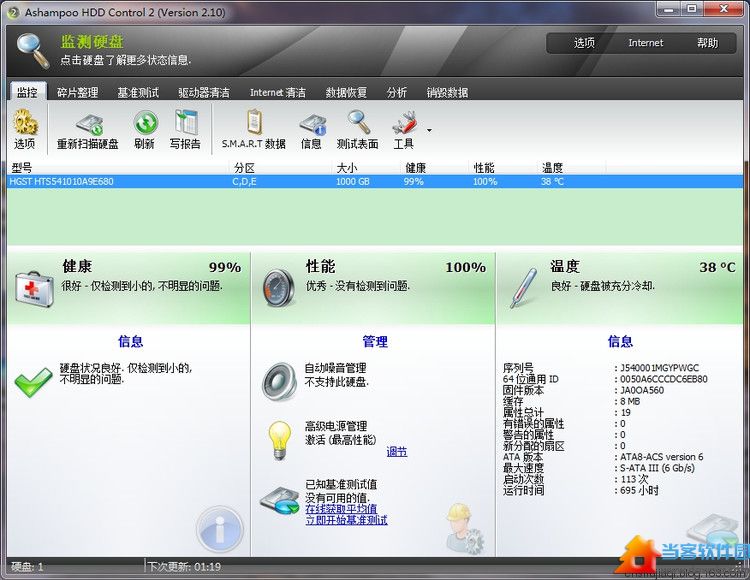The image size is (750, 580).
Task: Click the 刷新 refresh icon
Action: coord(145,123)
